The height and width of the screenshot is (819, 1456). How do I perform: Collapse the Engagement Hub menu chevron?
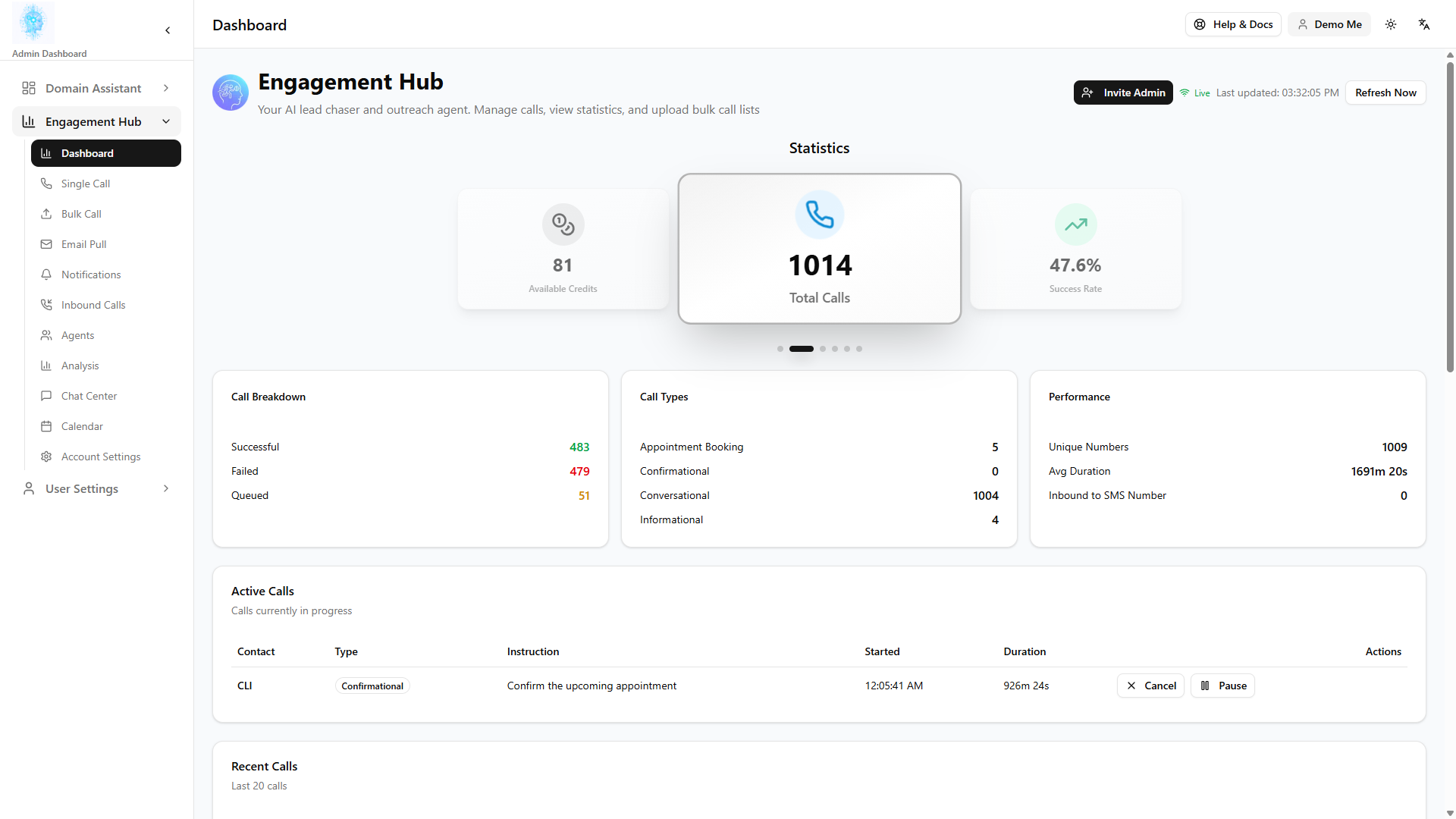tap(166, 121)
